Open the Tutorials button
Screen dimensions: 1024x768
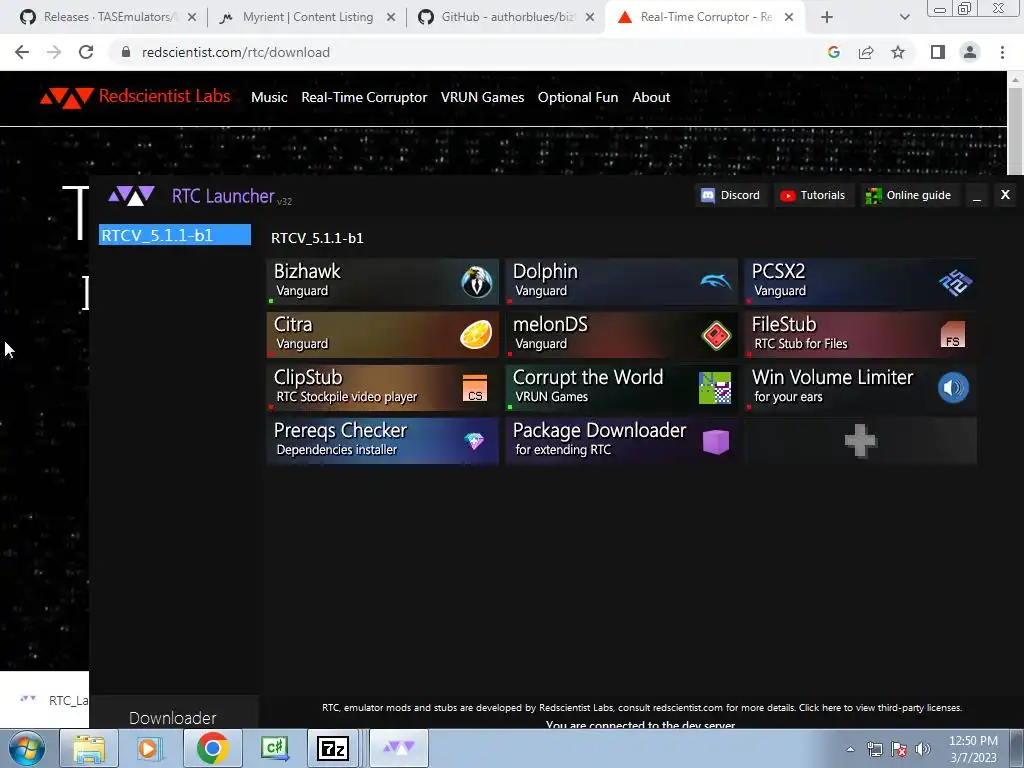[x=814, y=195]
